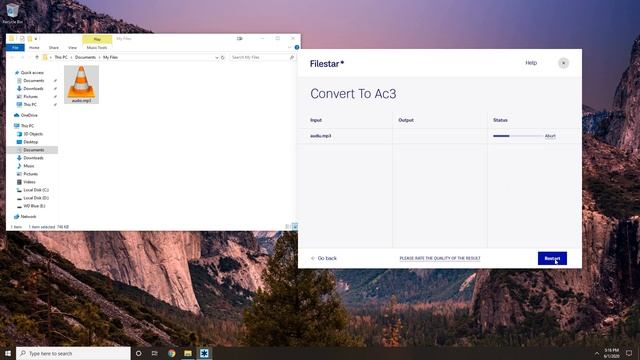Viewport: 640px width, 360px height.
Task: Open Pictures under This PC
Action: (x=30, y=174)
